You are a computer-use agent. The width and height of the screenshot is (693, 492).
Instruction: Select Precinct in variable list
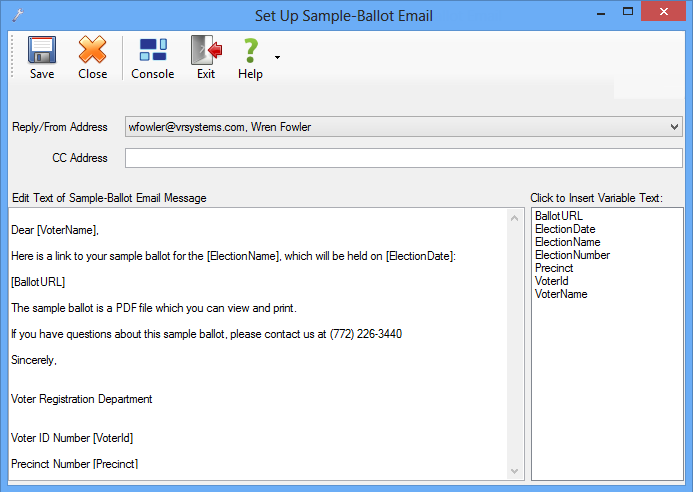click(554, 268)
